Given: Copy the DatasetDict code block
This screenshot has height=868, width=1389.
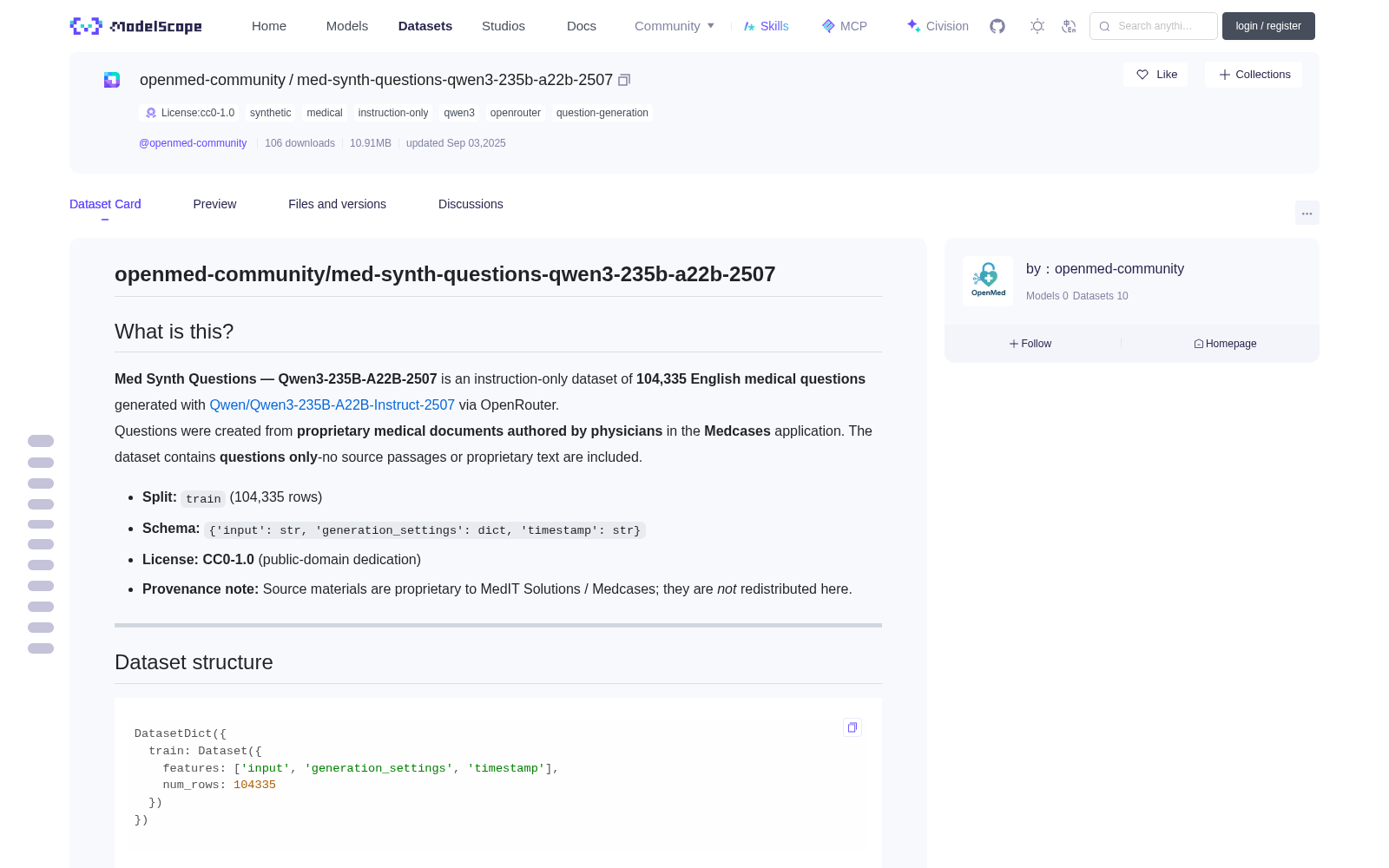Looking at the screenshot, I should [852, 727].
